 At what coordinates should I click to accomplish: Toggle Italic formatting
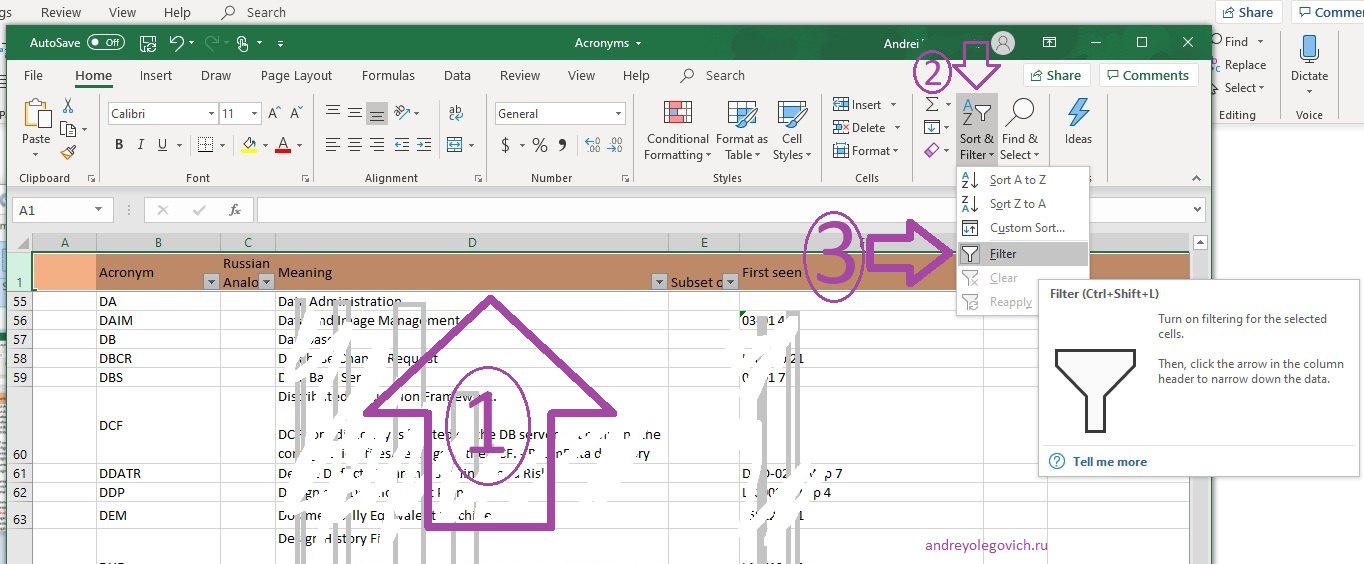141,144
